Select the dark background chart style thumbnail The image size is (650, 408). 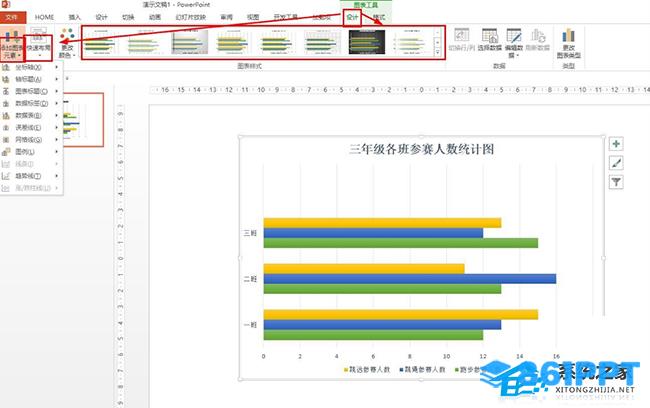(367, 42)
